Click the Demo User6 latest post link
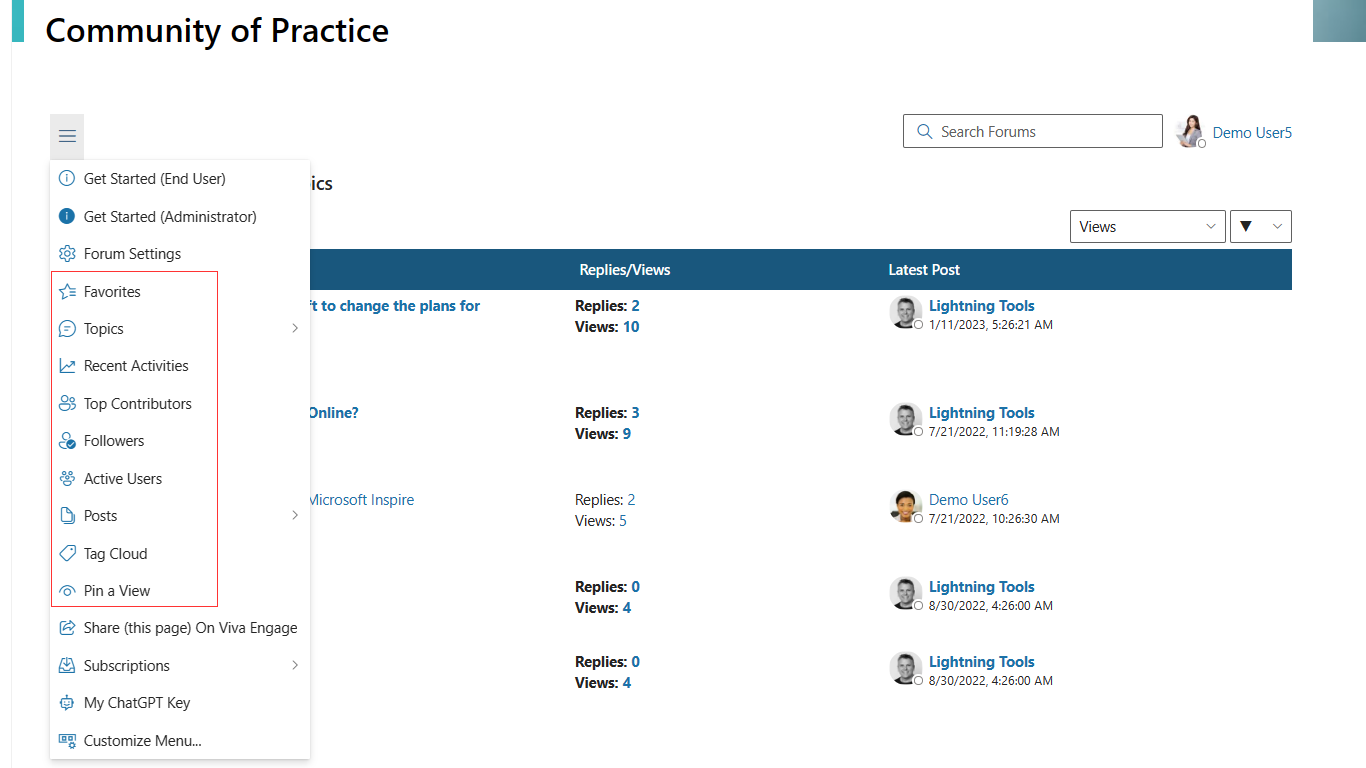The image size is (1366, 768). click(968, 500)
